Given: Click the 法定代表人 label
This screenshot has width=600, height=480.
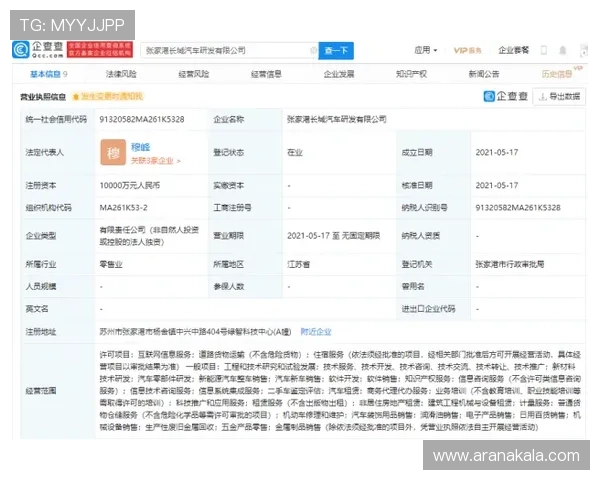Looking at the screenshot, I should (x=44, y=153).
